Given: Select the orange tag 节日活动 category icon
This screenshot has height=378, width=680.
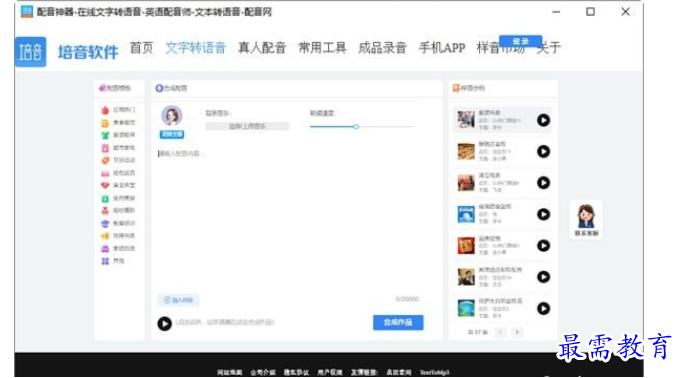Looking at the screenshot, I should click(105, 160).
